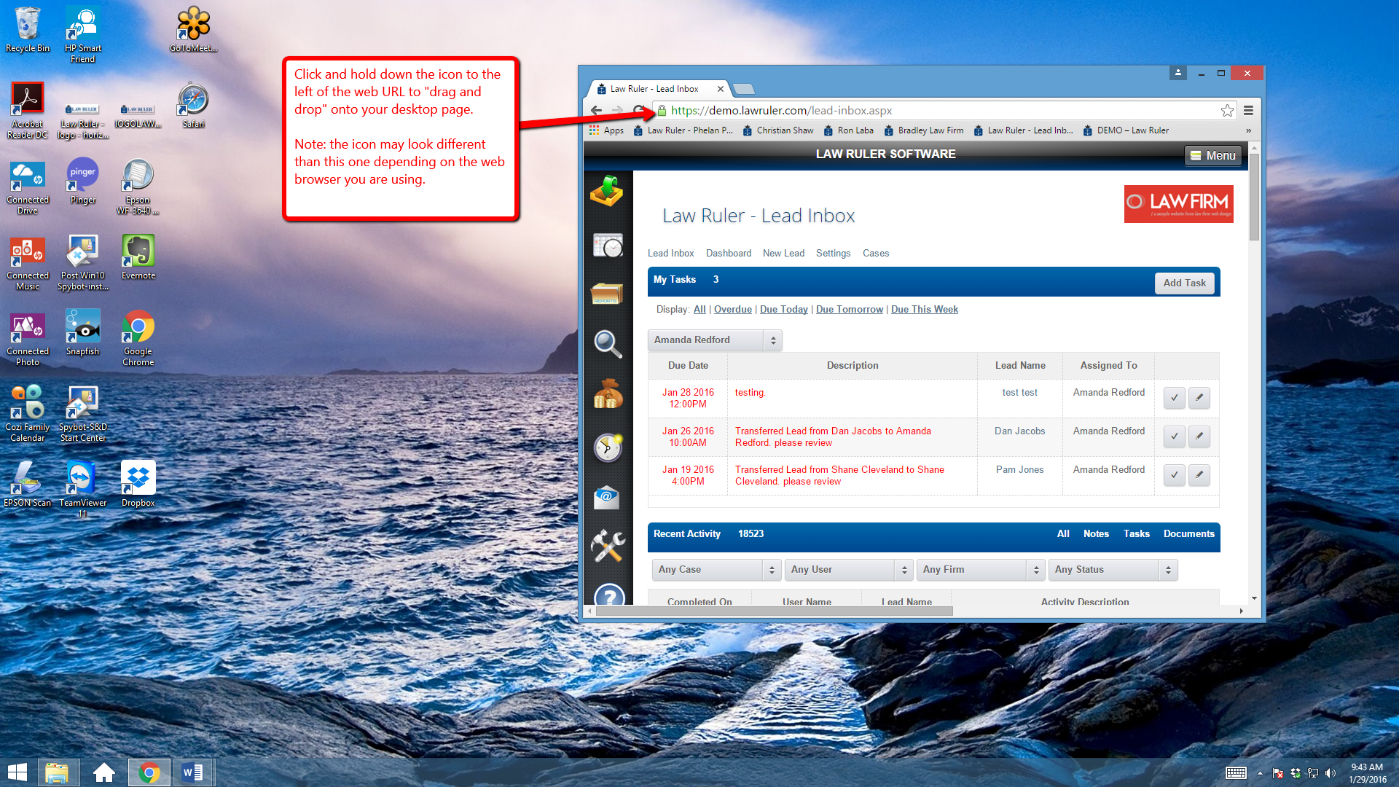Show Due Tomorrow tasks link

tap(850, 310)
